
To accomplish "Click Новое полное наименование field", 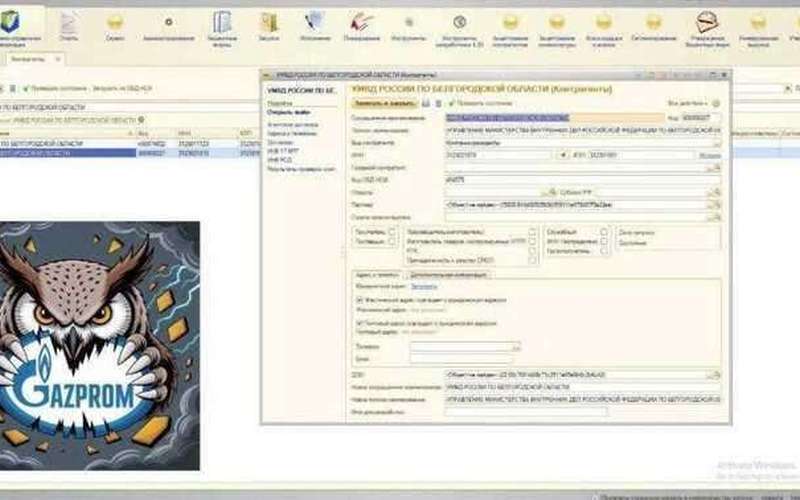I will (583, 399).
